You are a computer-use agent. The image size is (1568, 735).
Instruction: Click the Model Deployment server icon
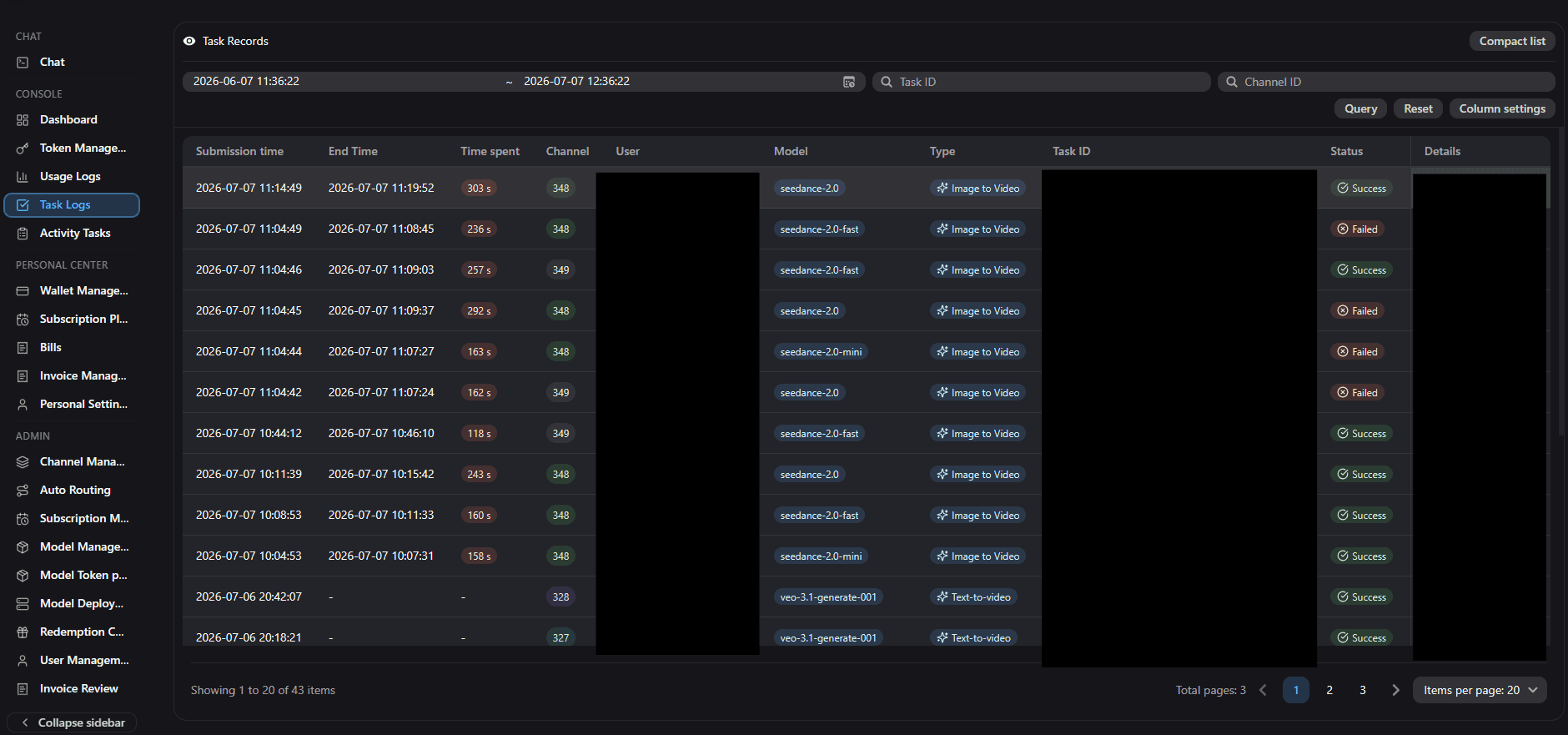(x=23, y=604)
